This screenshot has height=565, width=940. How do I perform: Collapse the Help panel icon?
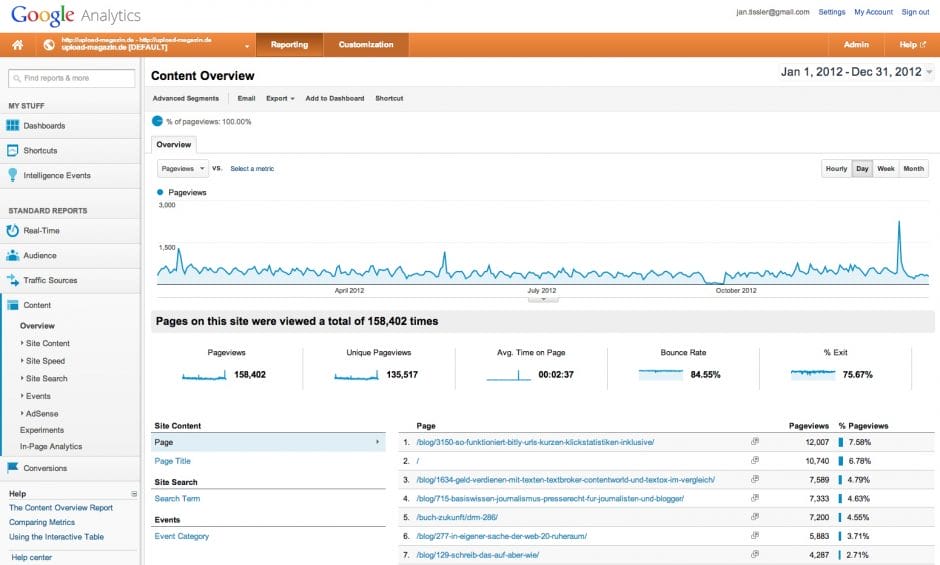(x=134, y=494)
